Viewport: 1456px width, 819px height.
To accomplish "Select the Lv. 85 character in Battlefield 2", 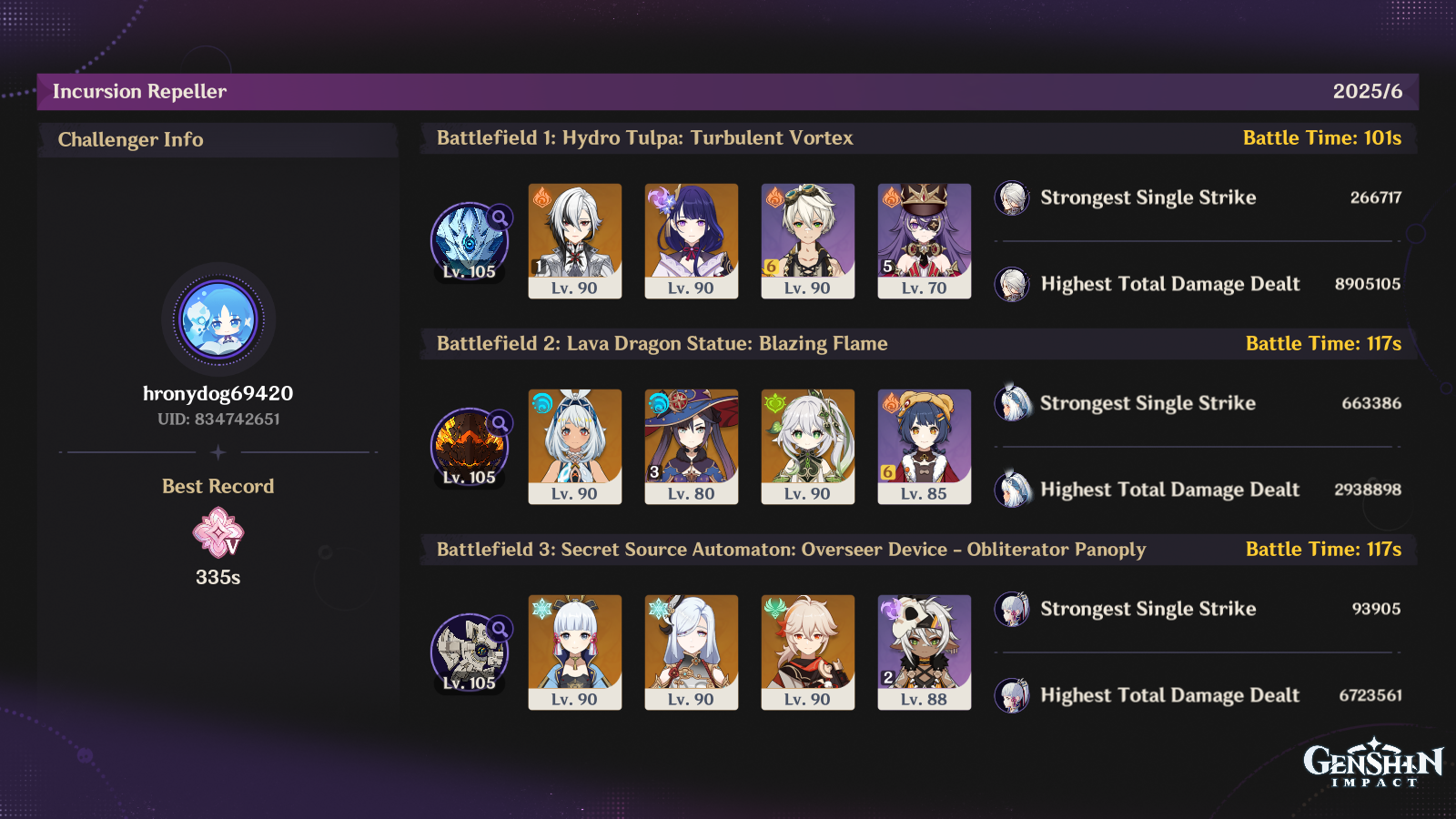I will (925, 447).
